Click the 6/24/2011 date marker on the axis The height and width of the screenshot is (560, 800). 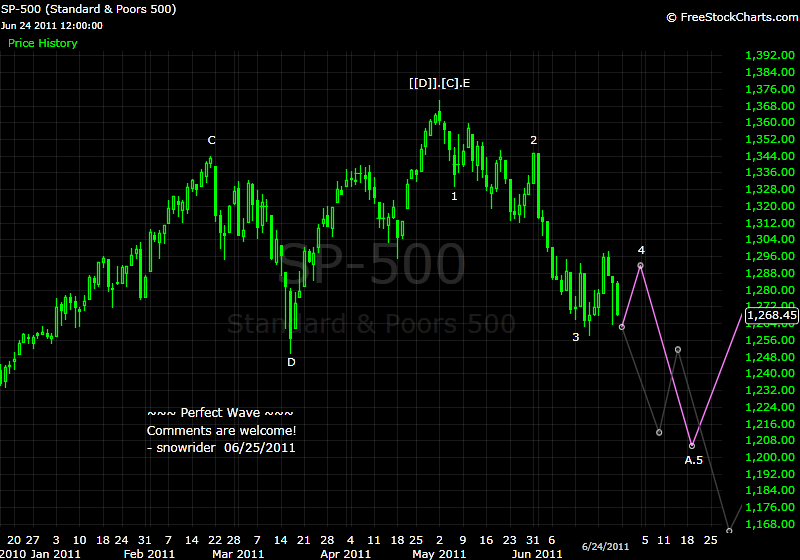(606, 546)
